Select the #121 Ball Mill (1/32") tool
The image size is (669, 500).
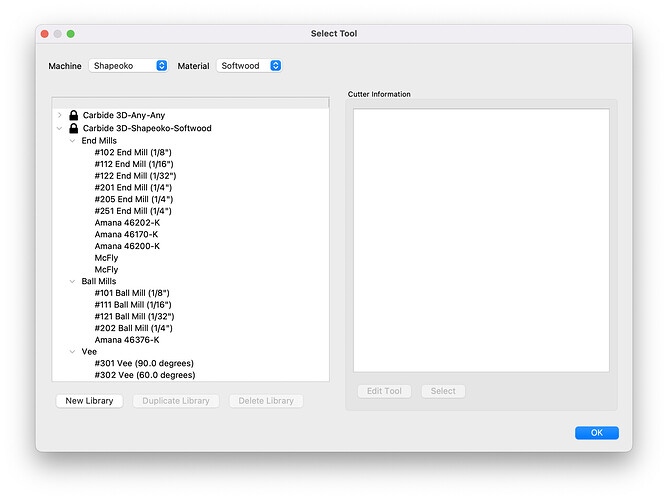pyautogui.click(x=134, y=317)
